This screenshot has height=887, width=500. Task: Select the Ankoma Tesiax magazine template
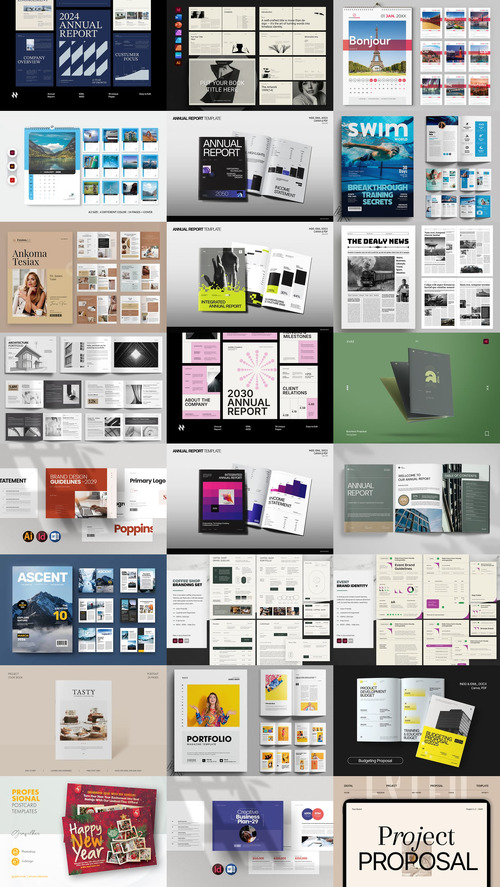(83, 277)
